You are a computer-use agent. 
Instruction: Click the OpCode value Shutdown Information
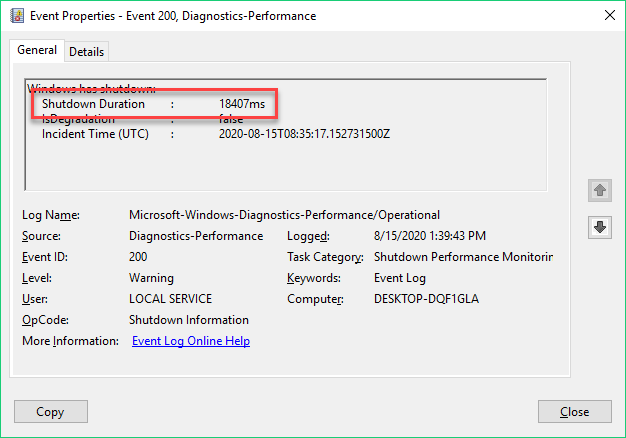coord(189,320)
